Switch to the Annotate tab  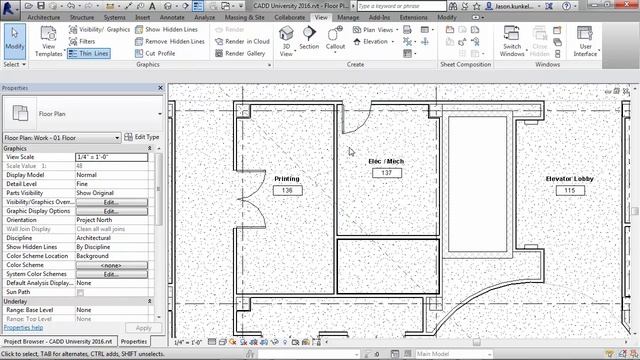[x=172, y=18]
